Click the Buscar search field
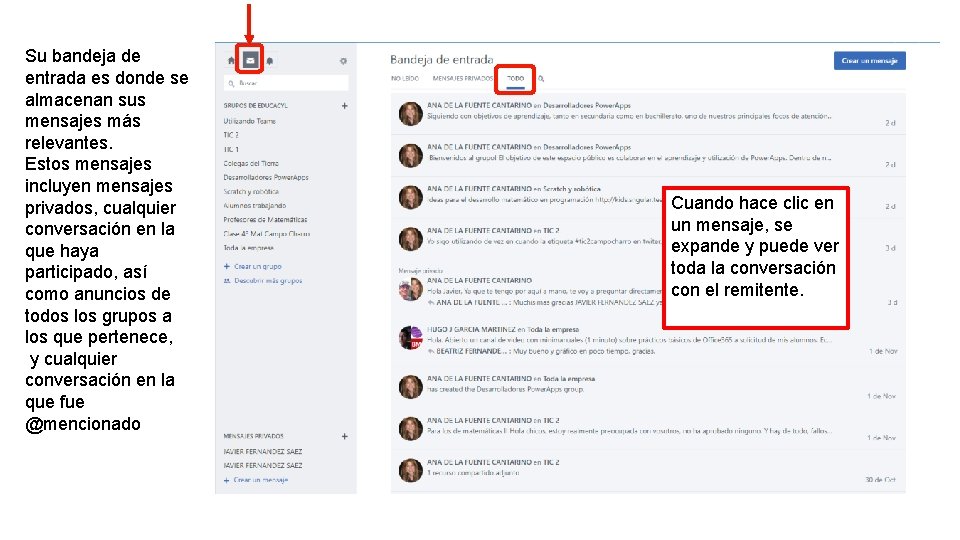 coord(287,83)
